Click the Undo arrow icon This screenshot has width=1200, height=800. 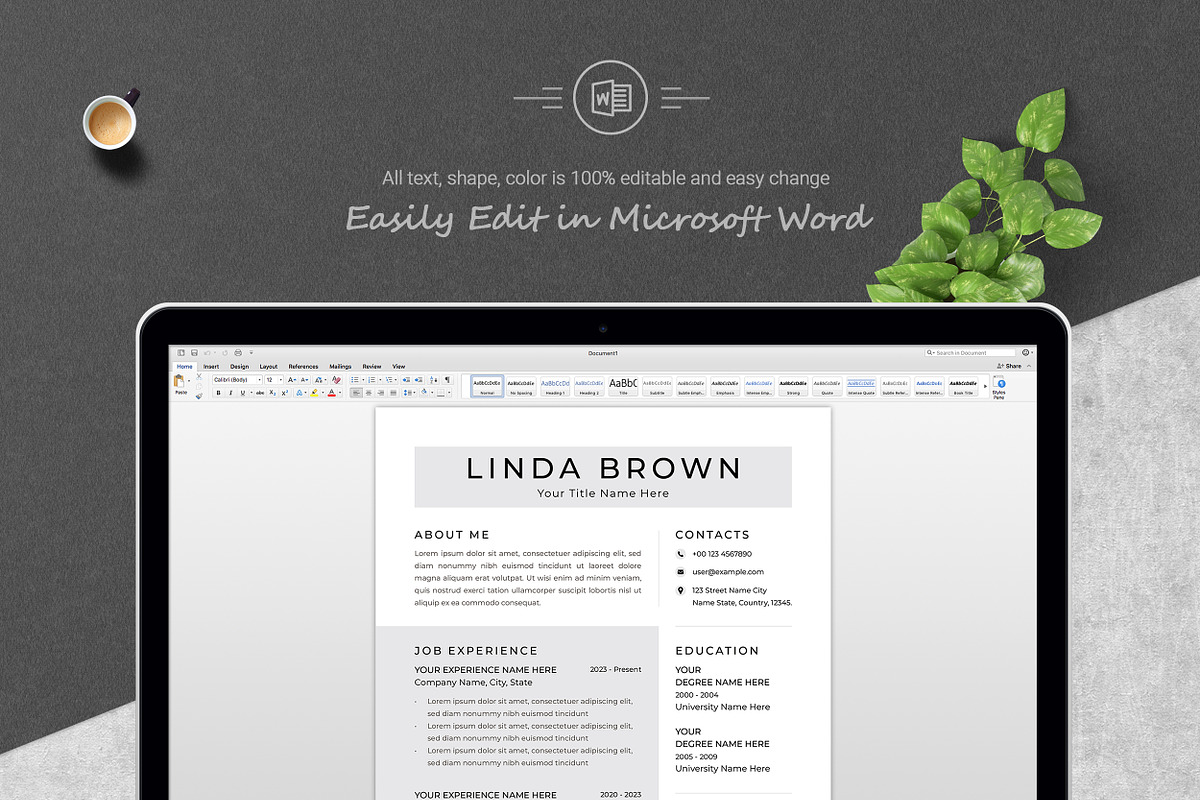pyautogui.click(x=207, y=353)
